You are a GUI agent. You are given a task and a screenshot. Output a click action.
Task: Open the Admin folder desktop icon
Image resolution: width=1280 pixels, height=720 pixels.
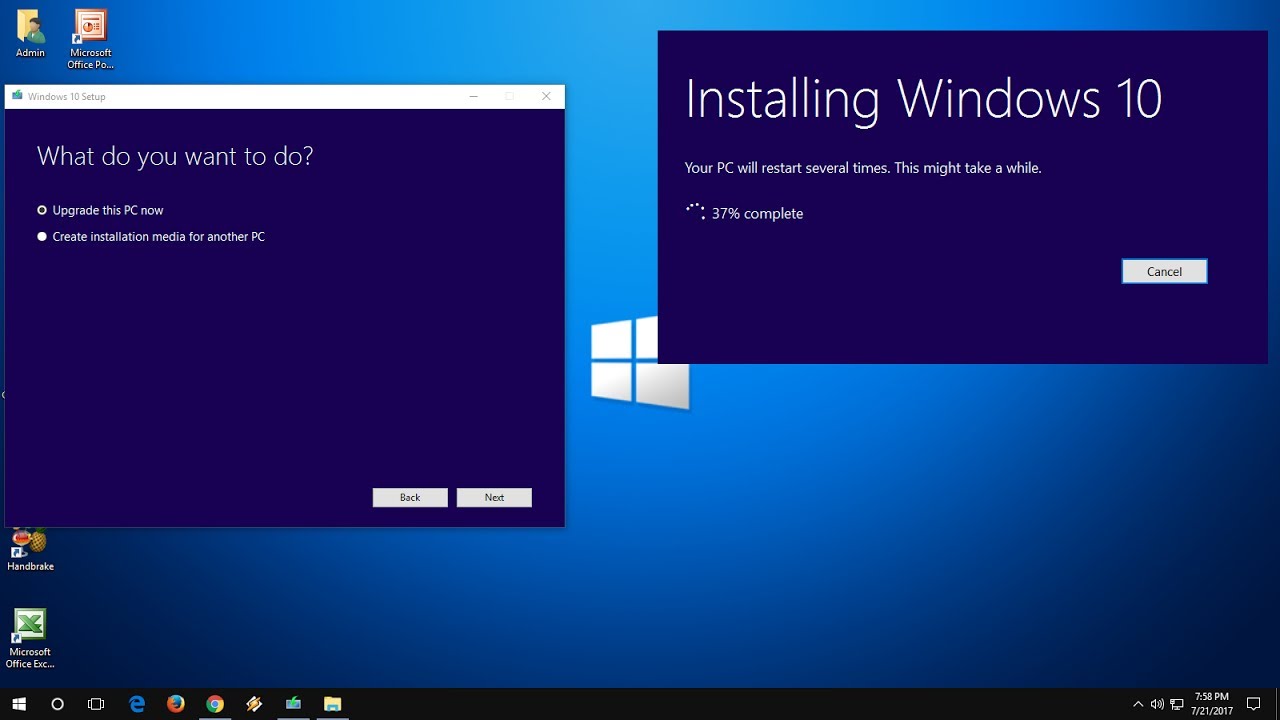[30, 33]
